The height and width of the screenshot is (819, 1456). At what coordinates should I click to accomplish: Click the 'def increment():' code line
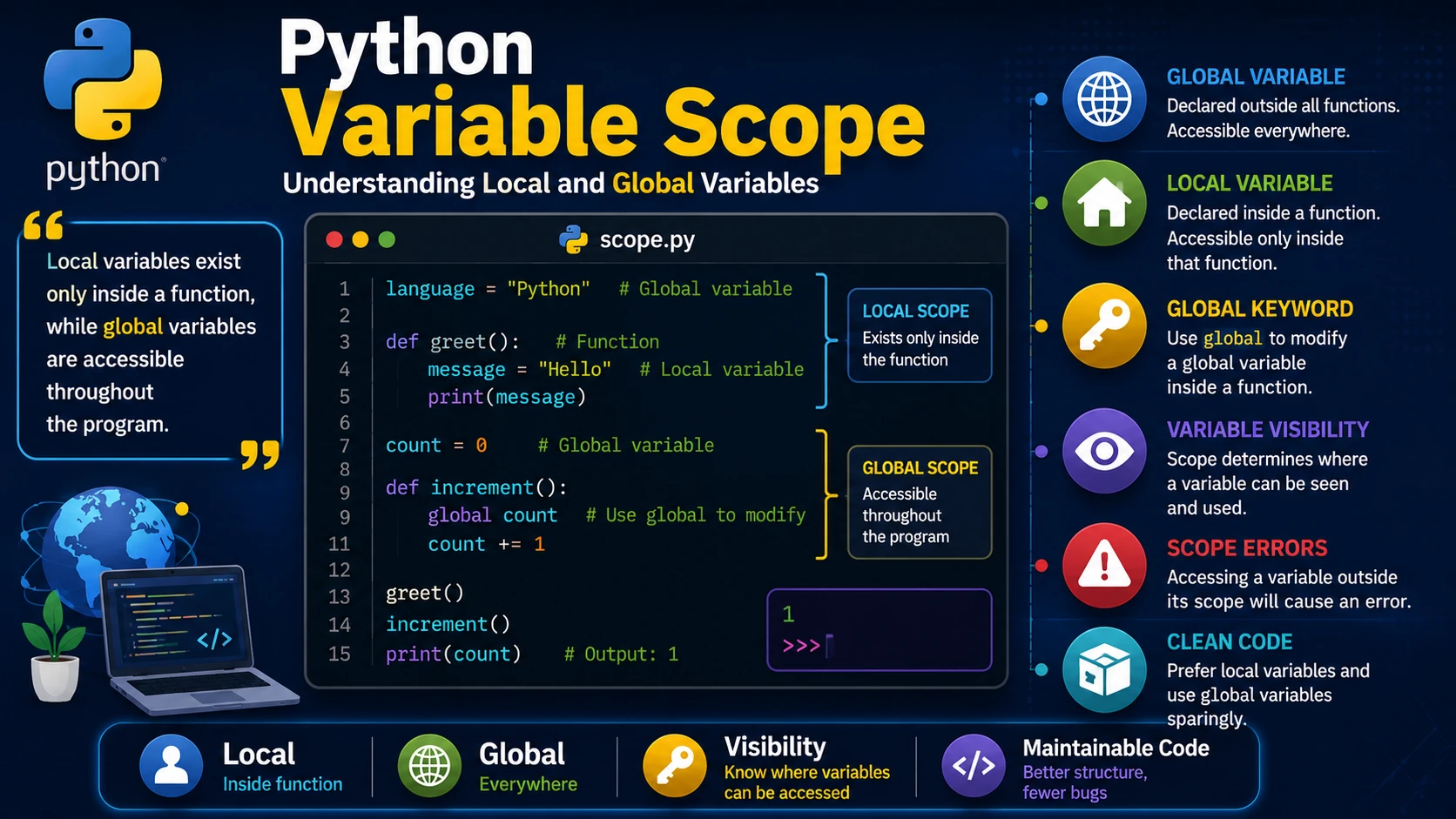click(x=476, y=488)
